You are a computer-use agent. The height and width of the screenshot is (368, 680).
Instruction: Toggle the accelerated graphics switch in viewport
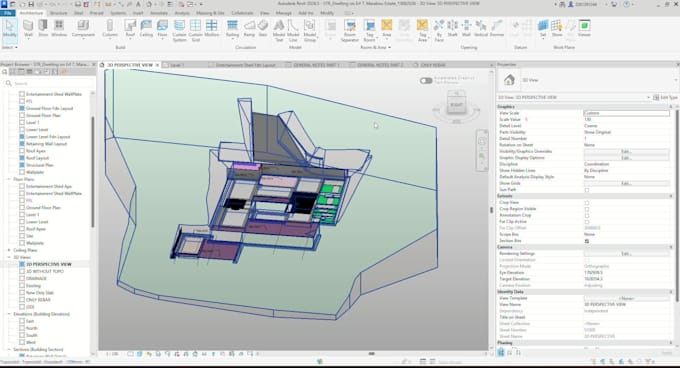pyautogui.click(x=426, y=81)
